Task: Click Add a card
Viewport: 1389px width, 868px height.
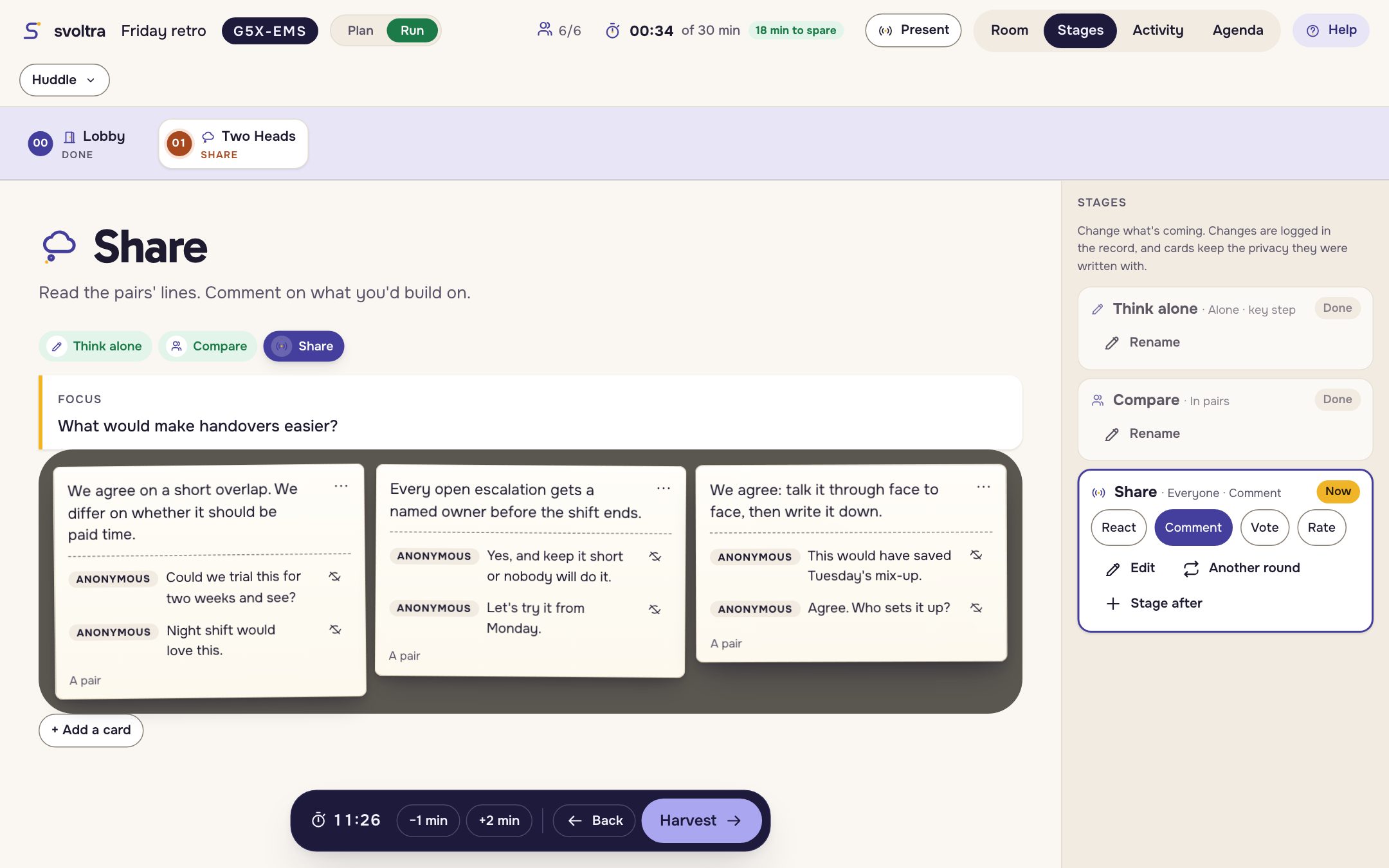Action: coord(91,730)
